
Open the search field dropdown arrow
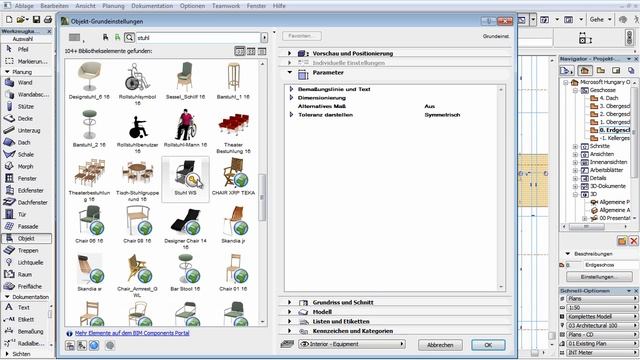(264, 38)
